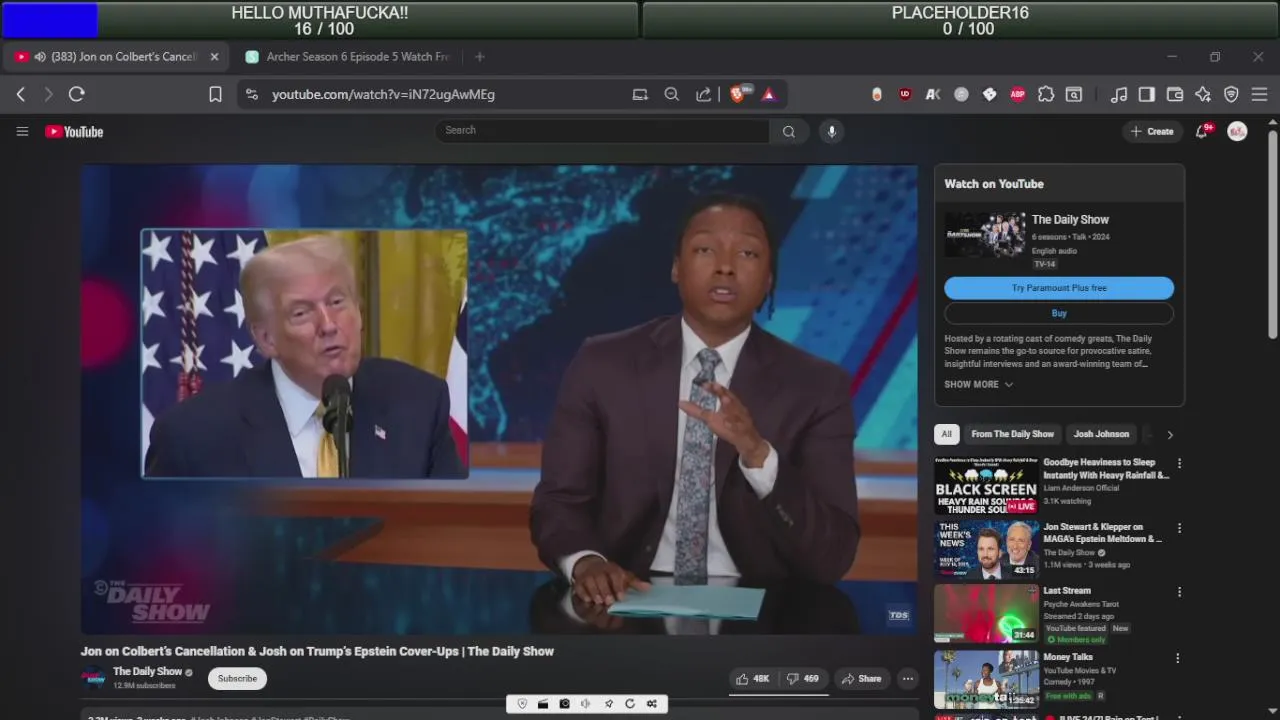
Task: Click the camera icon in floating toolbar
Action: pyautogui.click(x=564, y=704)
